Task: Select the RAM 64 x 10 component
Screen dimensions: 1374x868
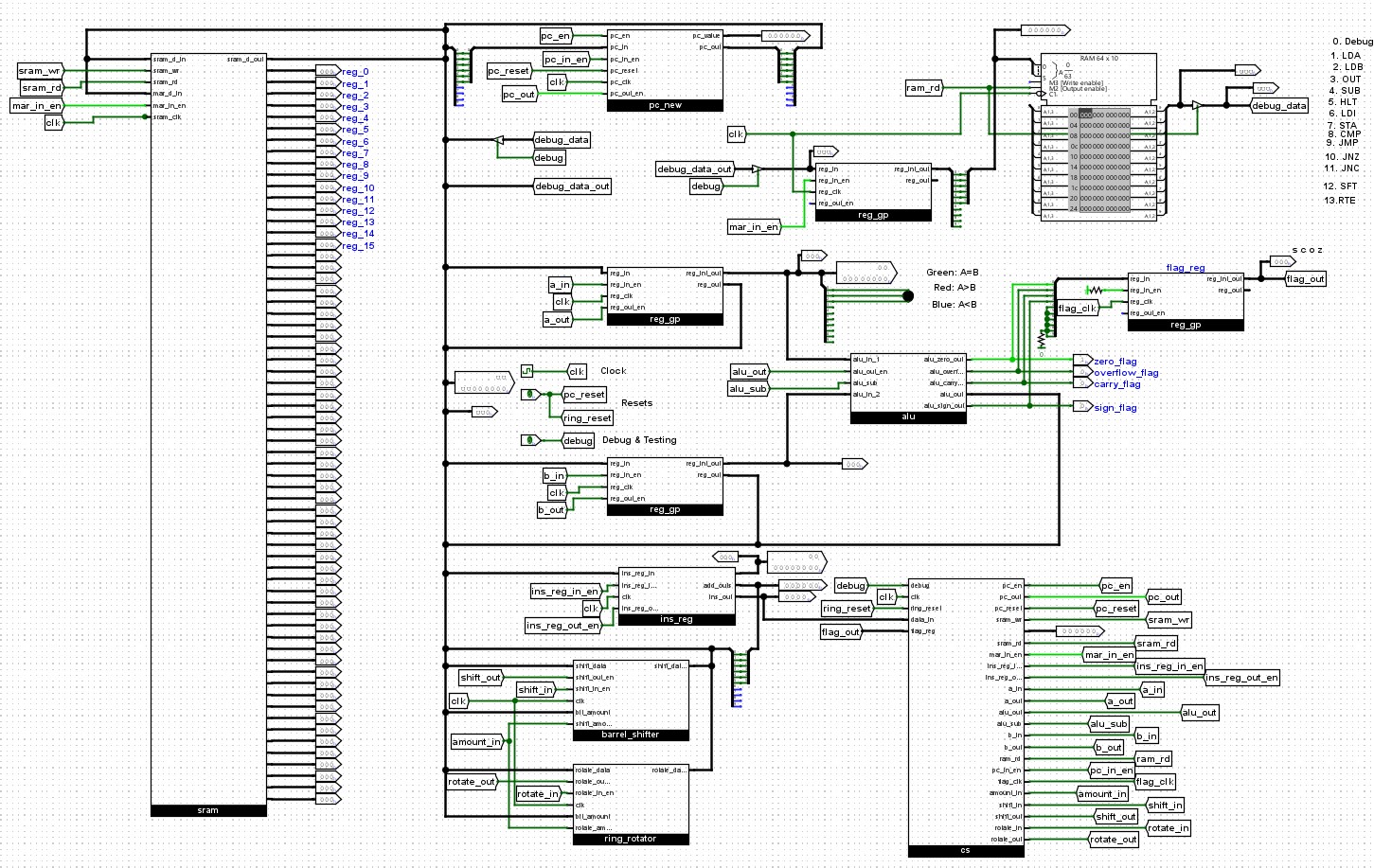Action: tap(1098, 137)
